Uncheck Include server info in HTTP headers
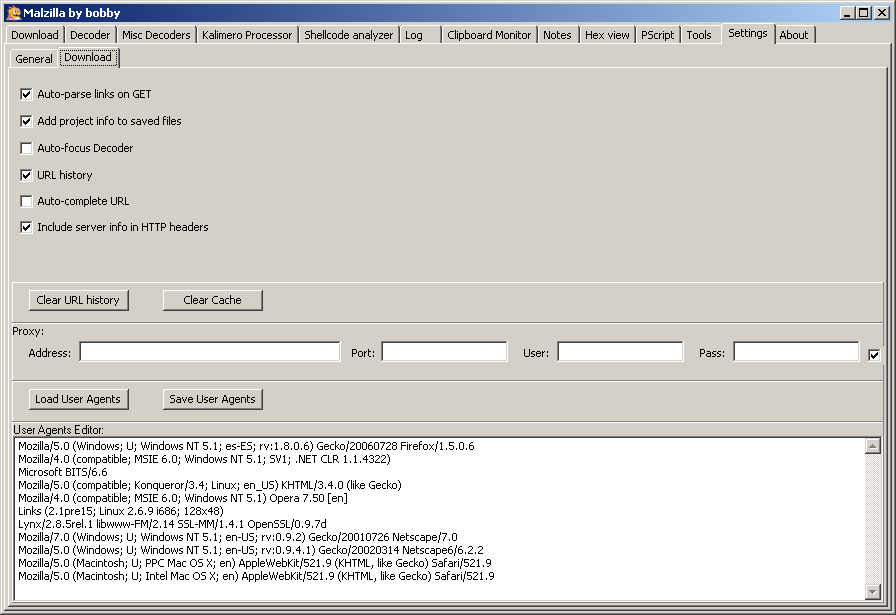The image size is (896, 615). pos(27,227)
